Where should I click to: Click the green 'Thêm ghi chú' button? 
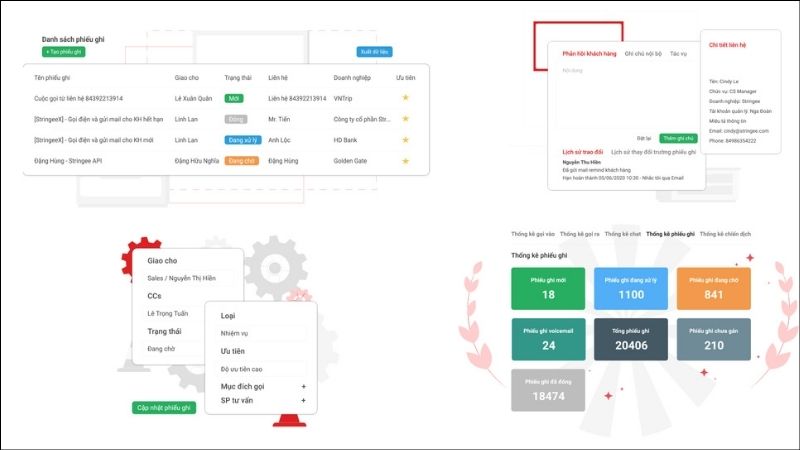pyautogui.click(x=678, y=138)
